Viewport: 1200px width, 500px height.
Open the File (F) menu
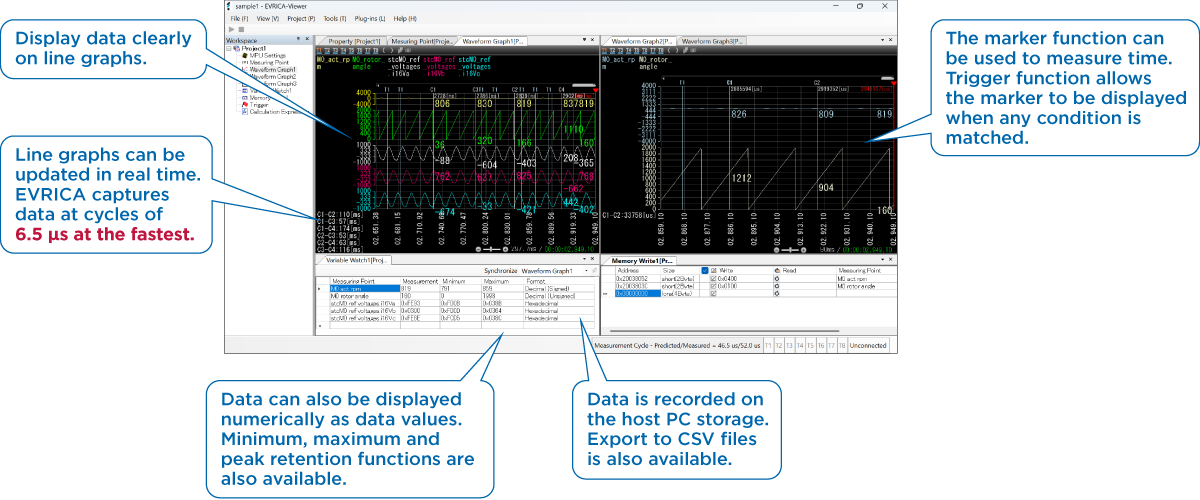coord(239,19)
